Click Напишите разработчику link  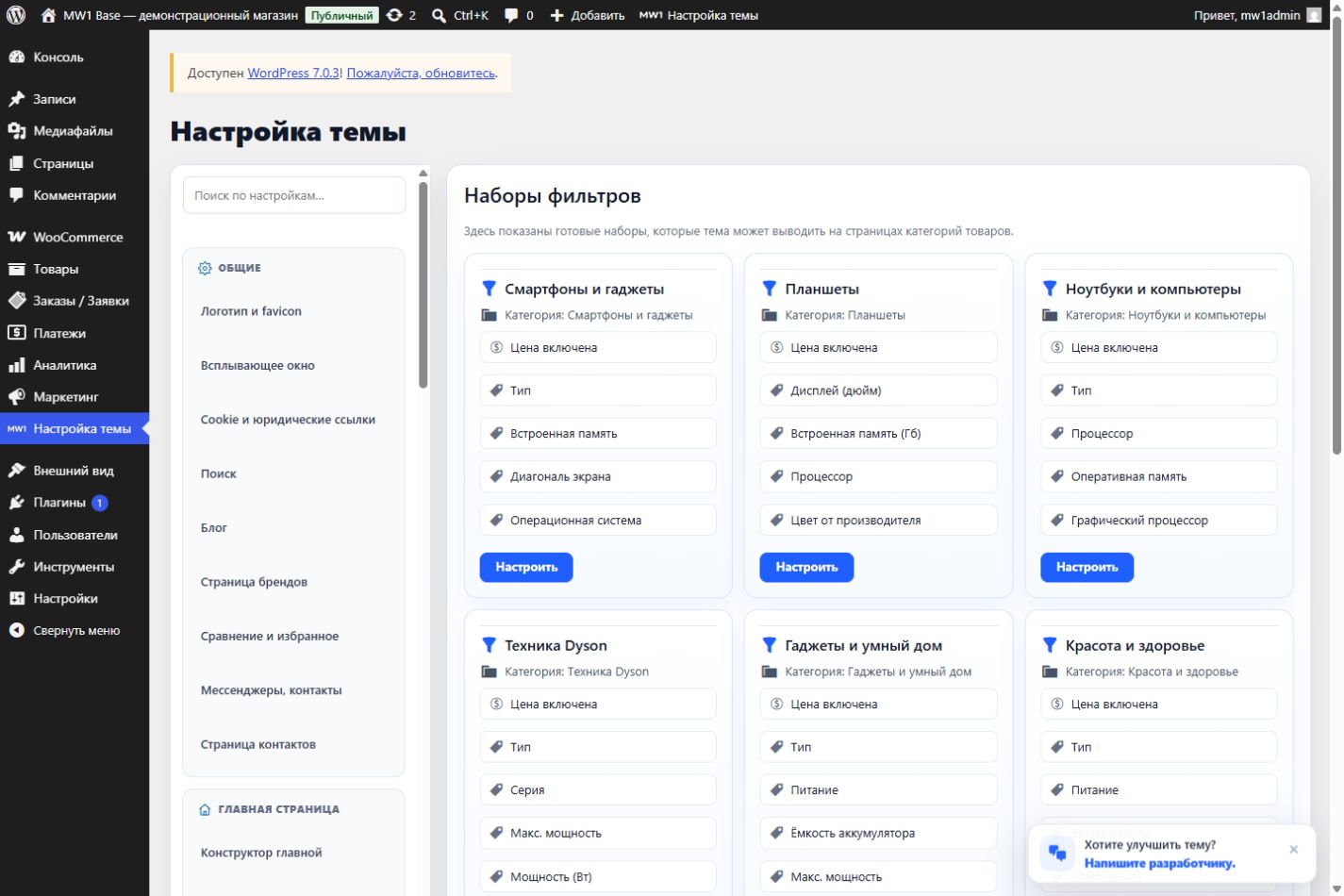pyautogui.click(x=1159, y=863)
